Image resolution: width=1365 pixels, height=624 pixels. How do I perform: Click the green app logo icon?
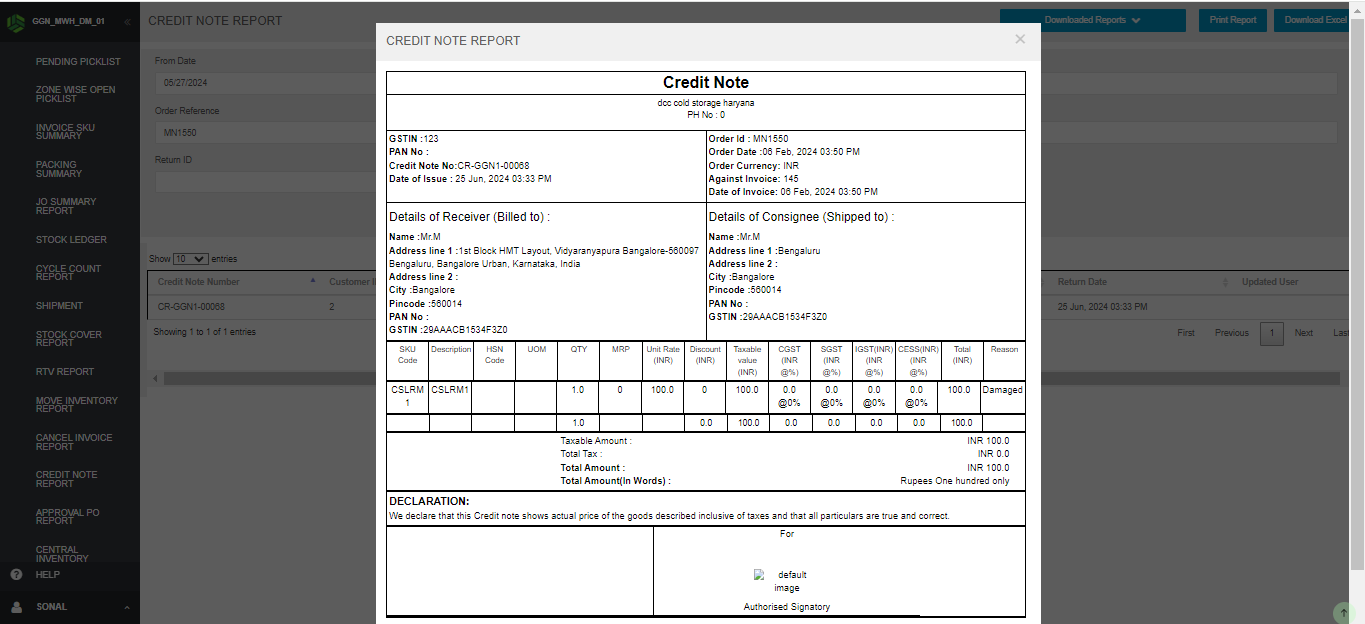tap(16, 21)
